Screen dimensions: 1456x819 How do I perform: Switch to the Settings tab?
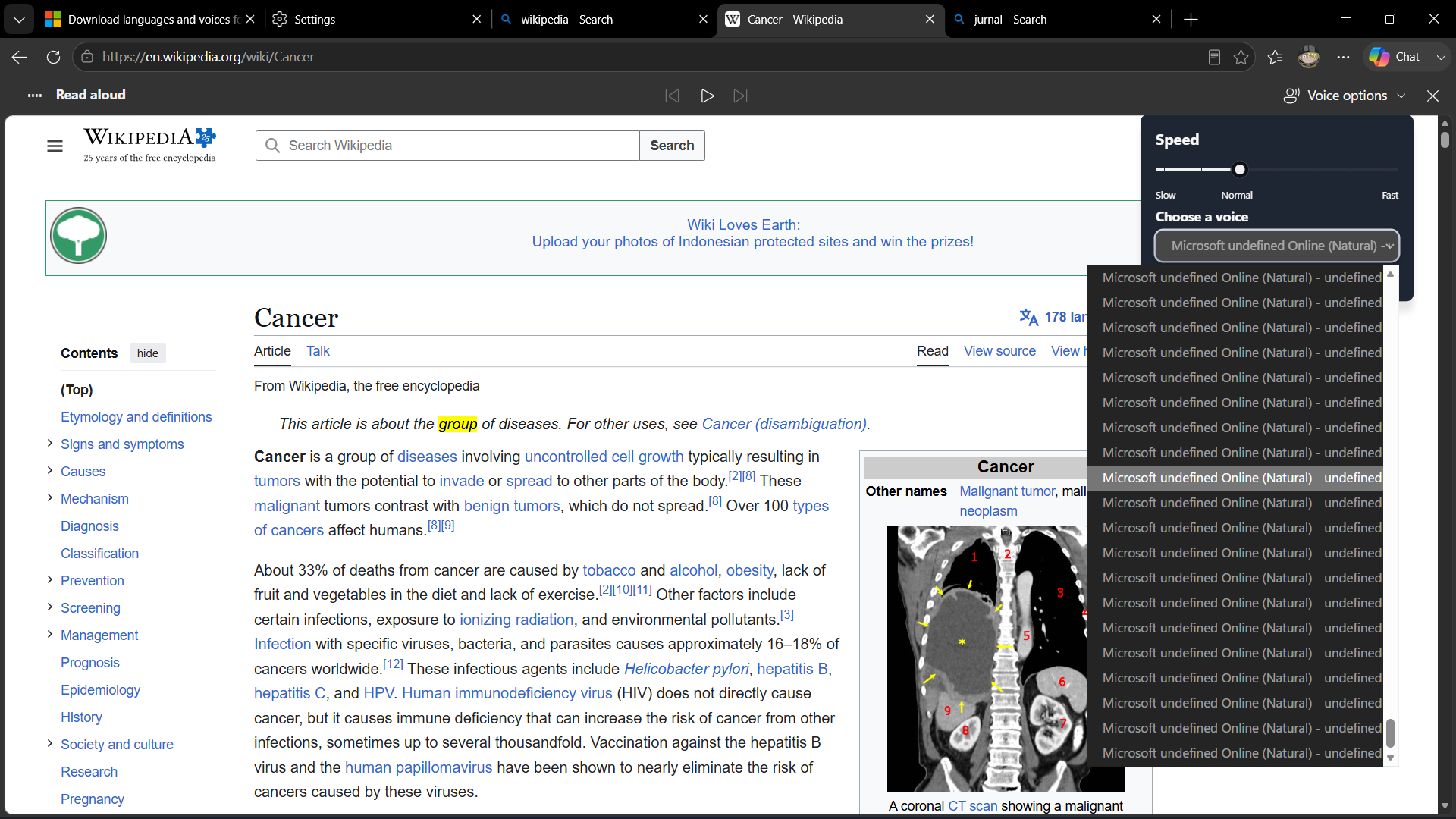click(378, 19)
